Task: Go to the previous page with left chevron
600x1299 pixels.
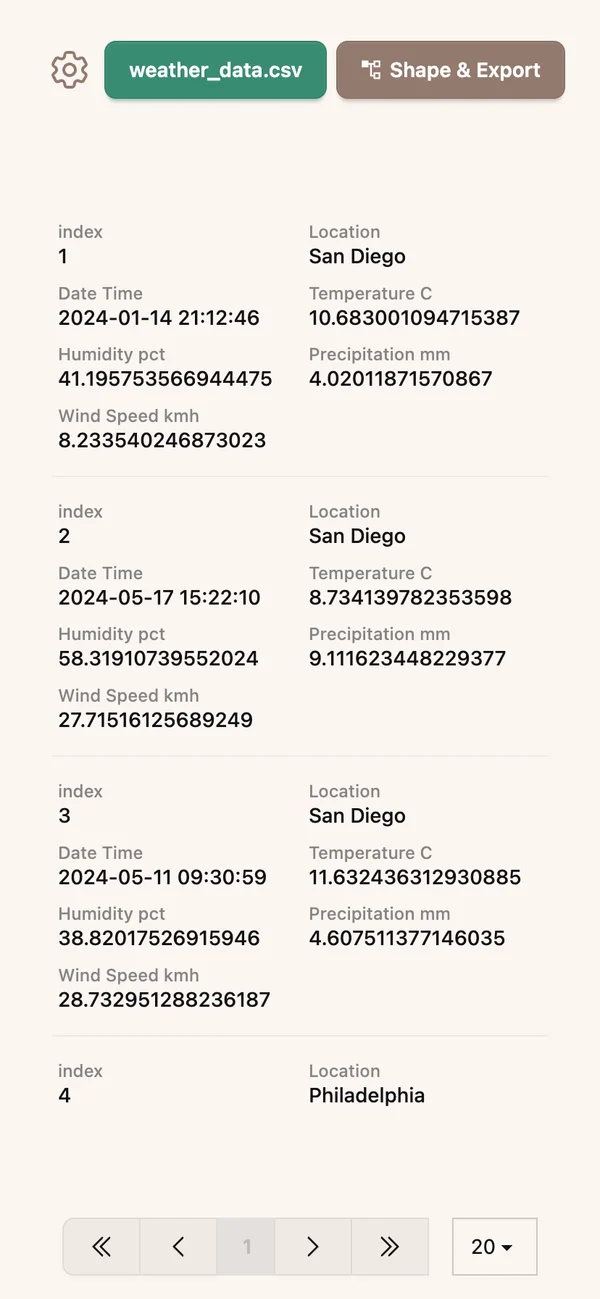Action: [x=178, y=1246]
